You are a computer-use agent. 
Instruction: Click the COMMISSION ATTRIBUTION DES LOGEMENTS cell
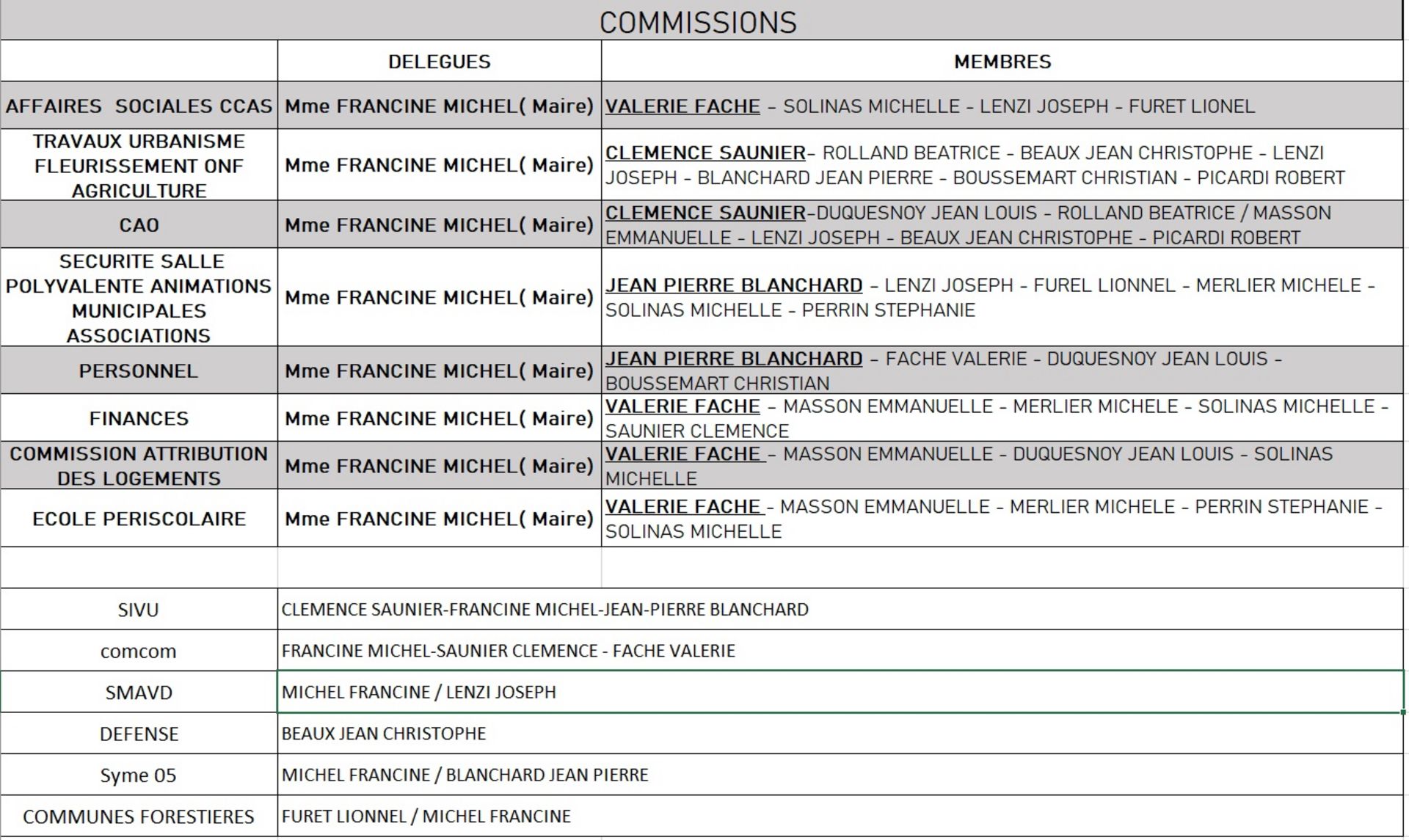click(139, 466)
